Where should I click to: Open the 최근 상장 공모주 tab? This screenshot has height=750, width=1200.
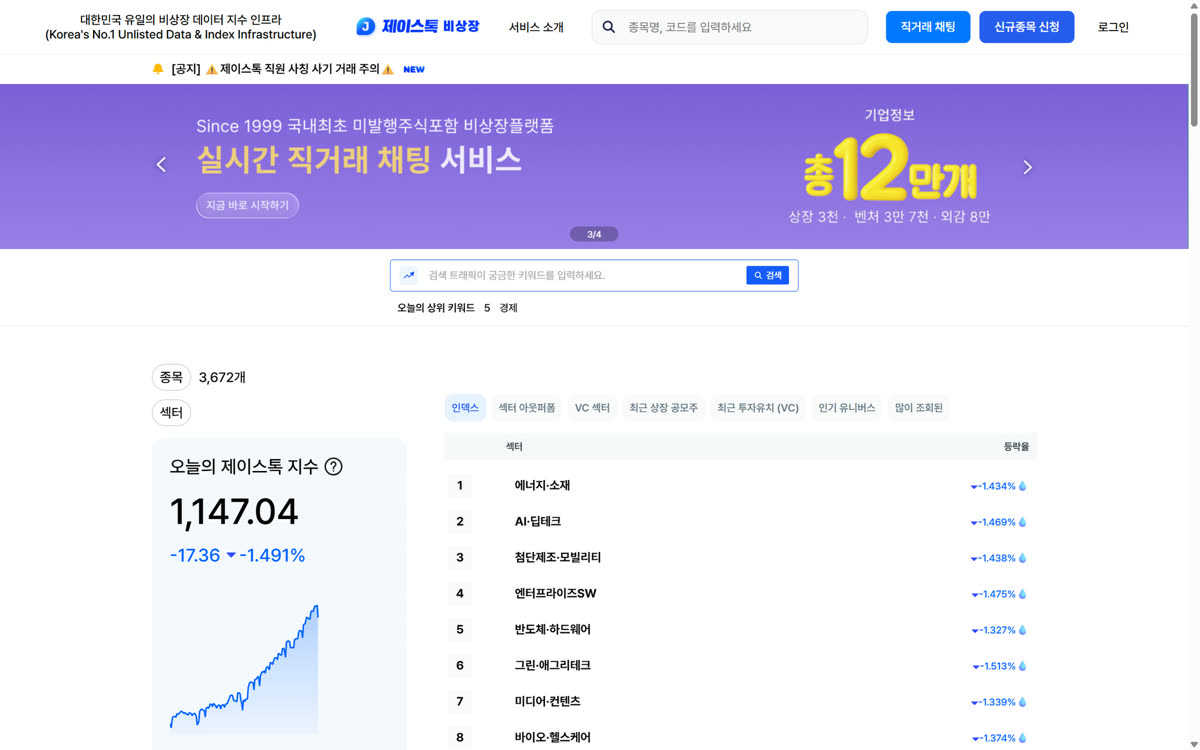(663, 408)
